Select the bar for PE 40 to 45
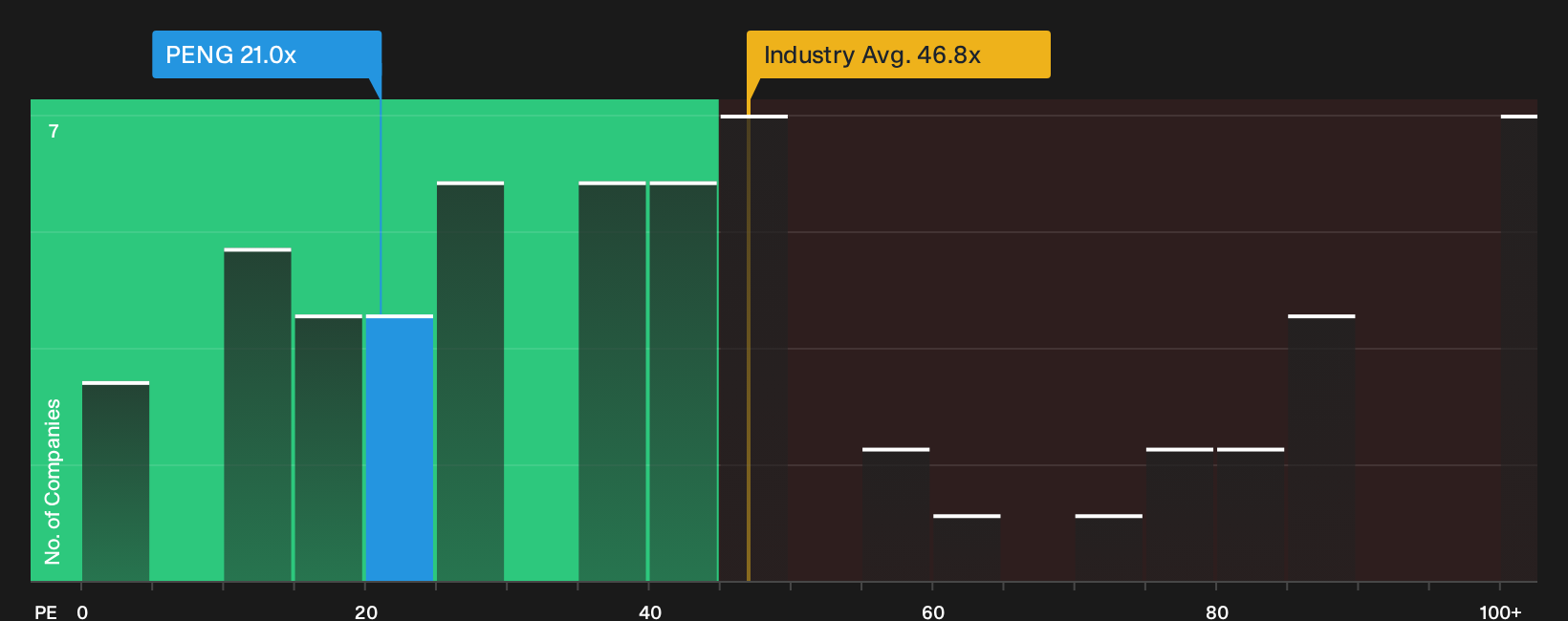 (684, 381)
